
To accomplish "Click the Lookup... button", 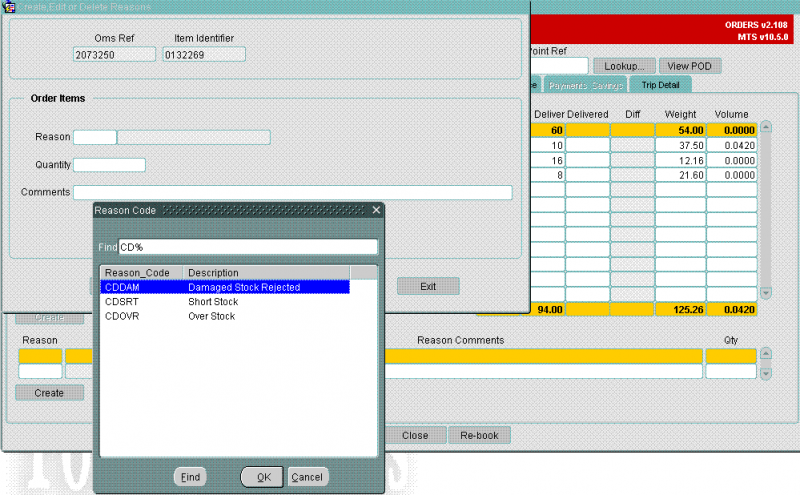I will (x=624, y=66).
